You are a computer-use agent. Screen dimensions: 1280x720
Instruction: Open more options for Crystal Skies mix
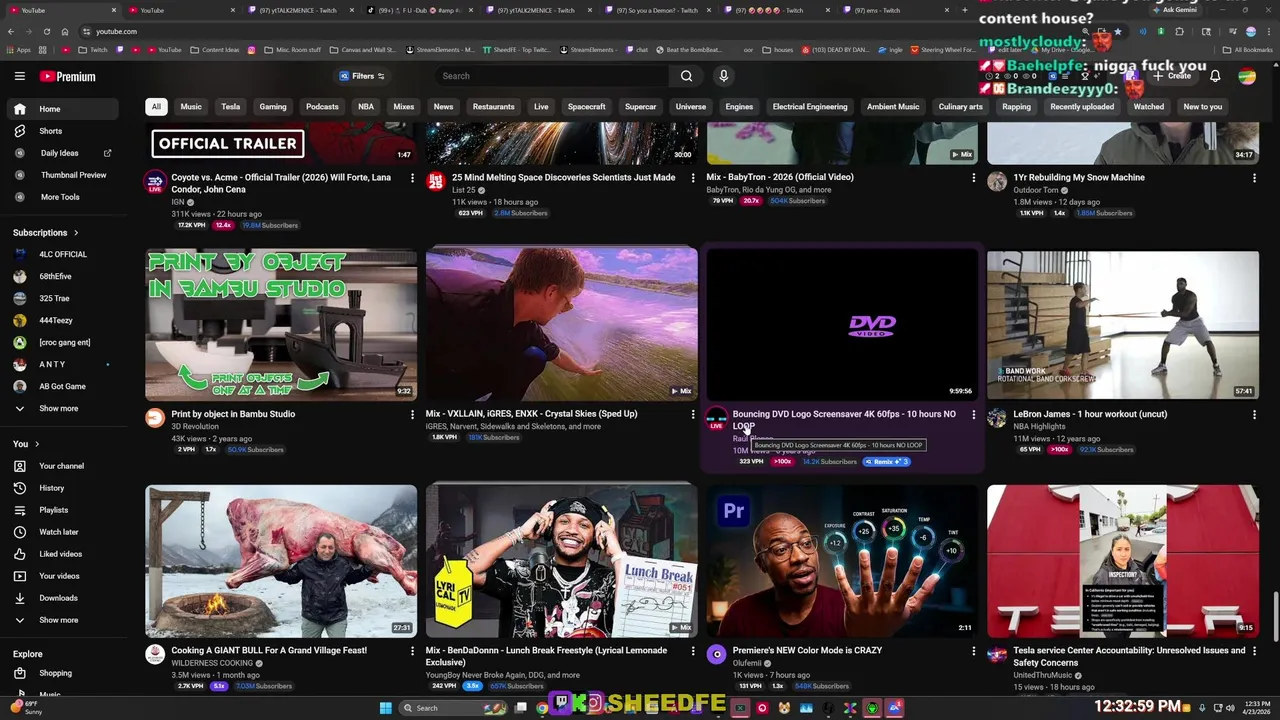pos(692,414)
